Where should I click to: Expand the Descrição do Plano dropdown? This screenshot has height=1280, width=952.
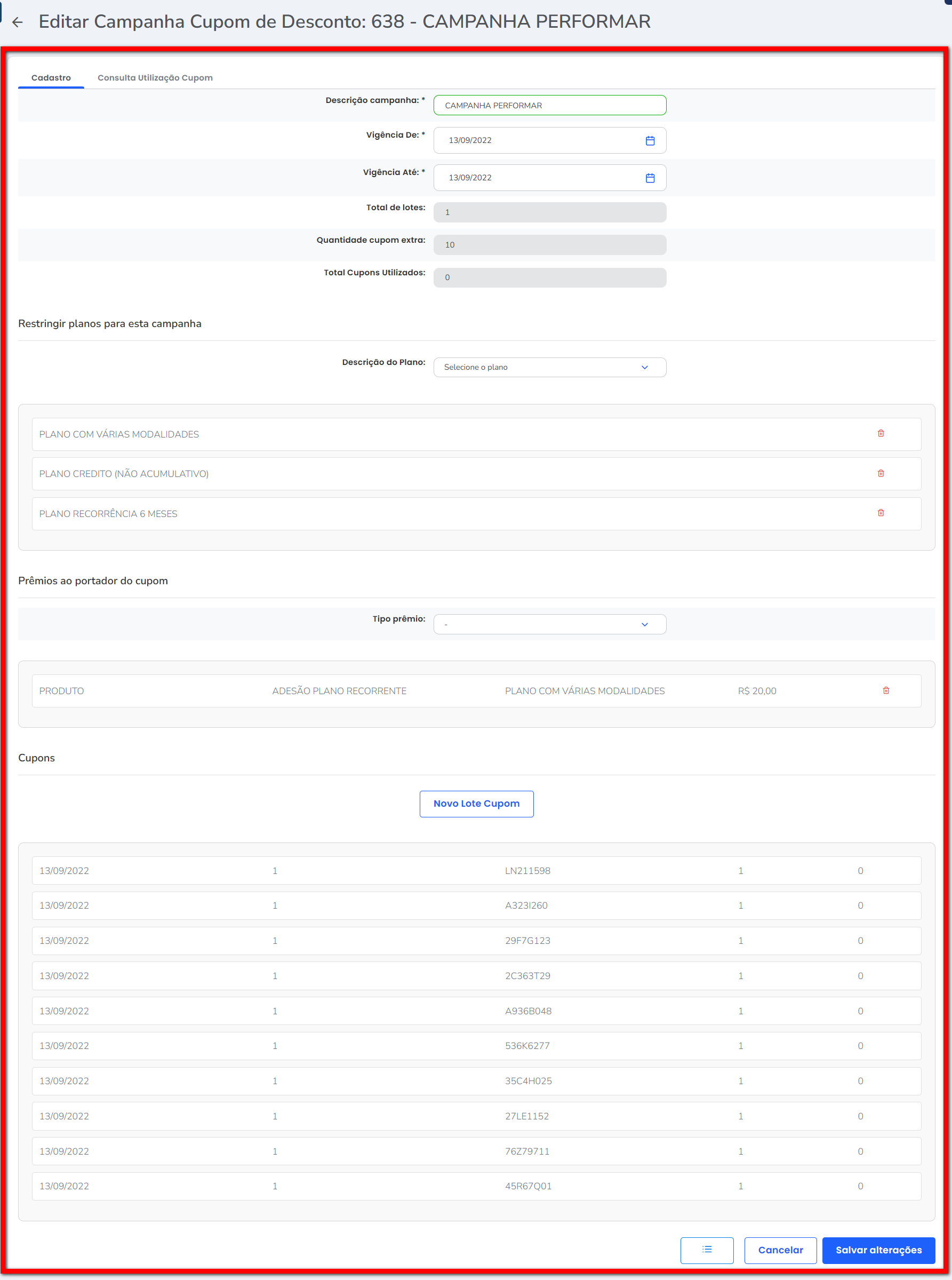[549, 367]
